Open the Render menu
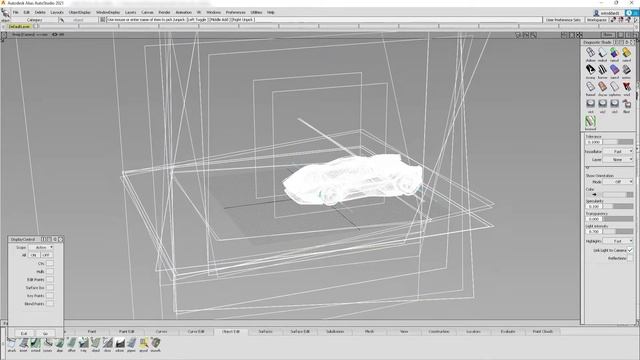The width and height of the screenshot is (640, 360). pos(164,12)
